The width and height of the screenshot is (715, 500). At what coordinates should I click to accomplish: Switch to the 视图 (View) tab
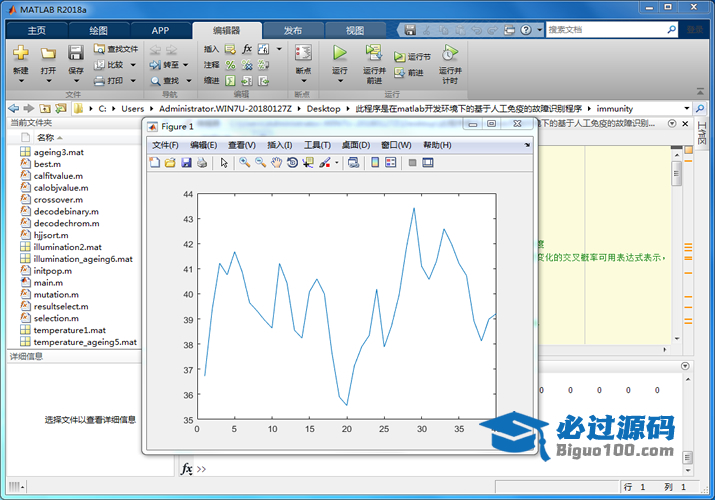point(355,31)
